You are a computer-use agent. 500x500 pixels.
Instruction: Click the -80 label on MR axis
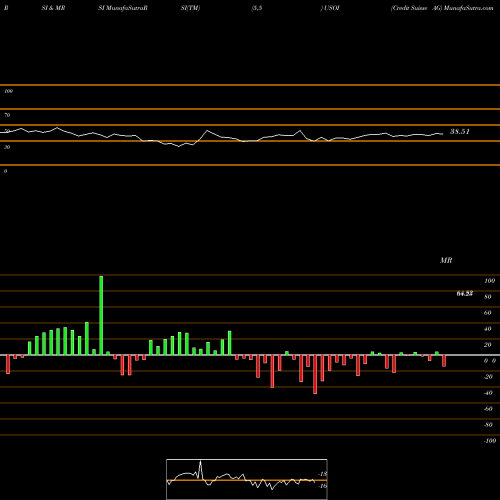coord(488,425)
